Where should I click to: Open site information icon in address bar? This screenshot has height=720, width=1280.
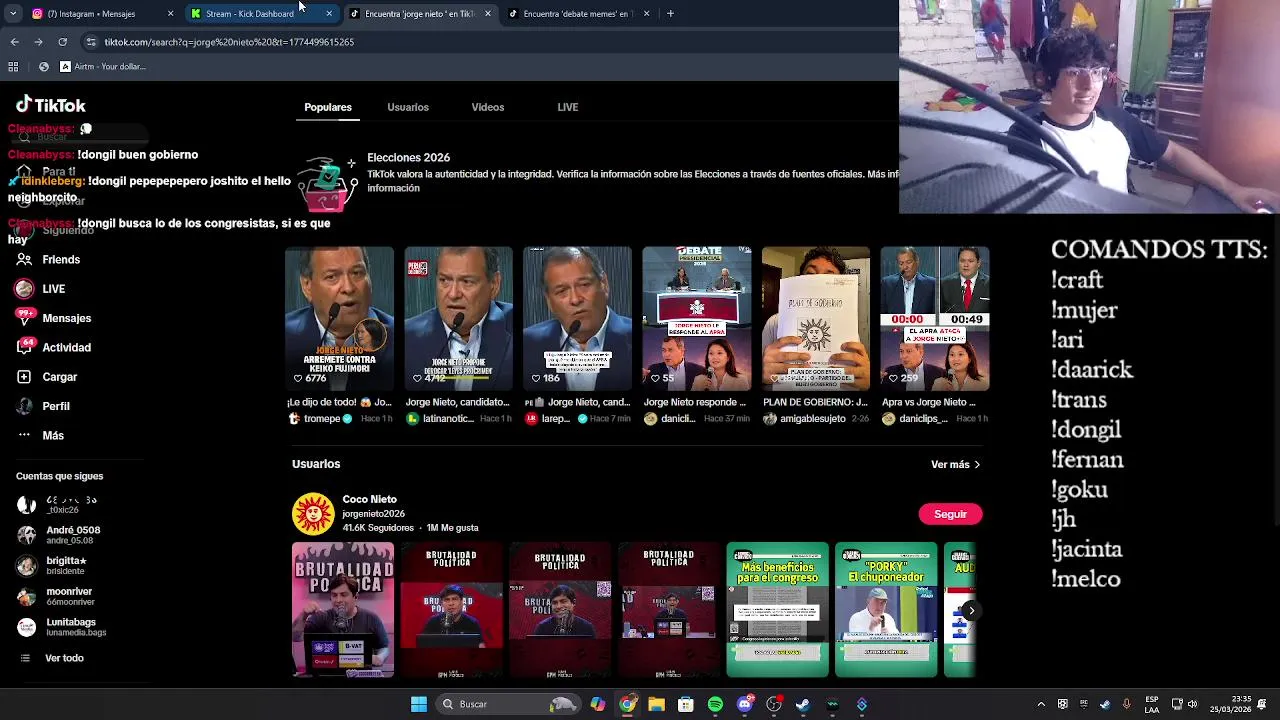coord(91,42)
